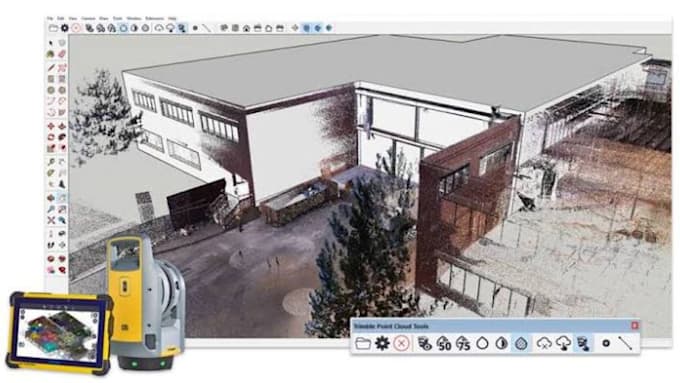Select the Orbit tool

(51, 198)
